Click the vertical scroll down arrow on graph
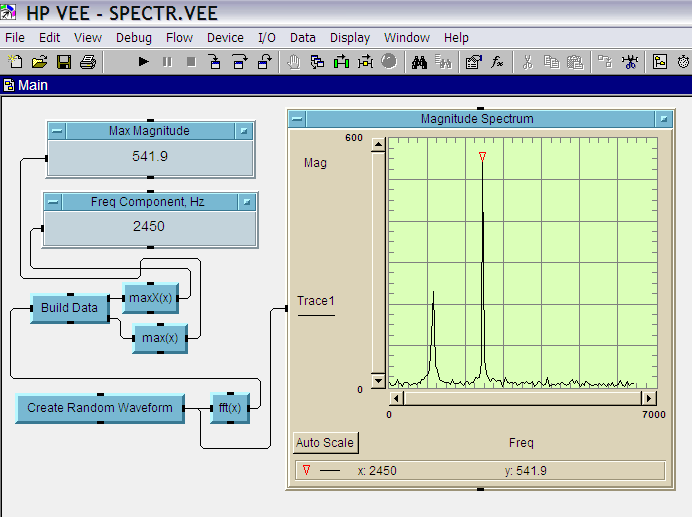The height and width of the screenshot is (517, 692). pos(379,381)
